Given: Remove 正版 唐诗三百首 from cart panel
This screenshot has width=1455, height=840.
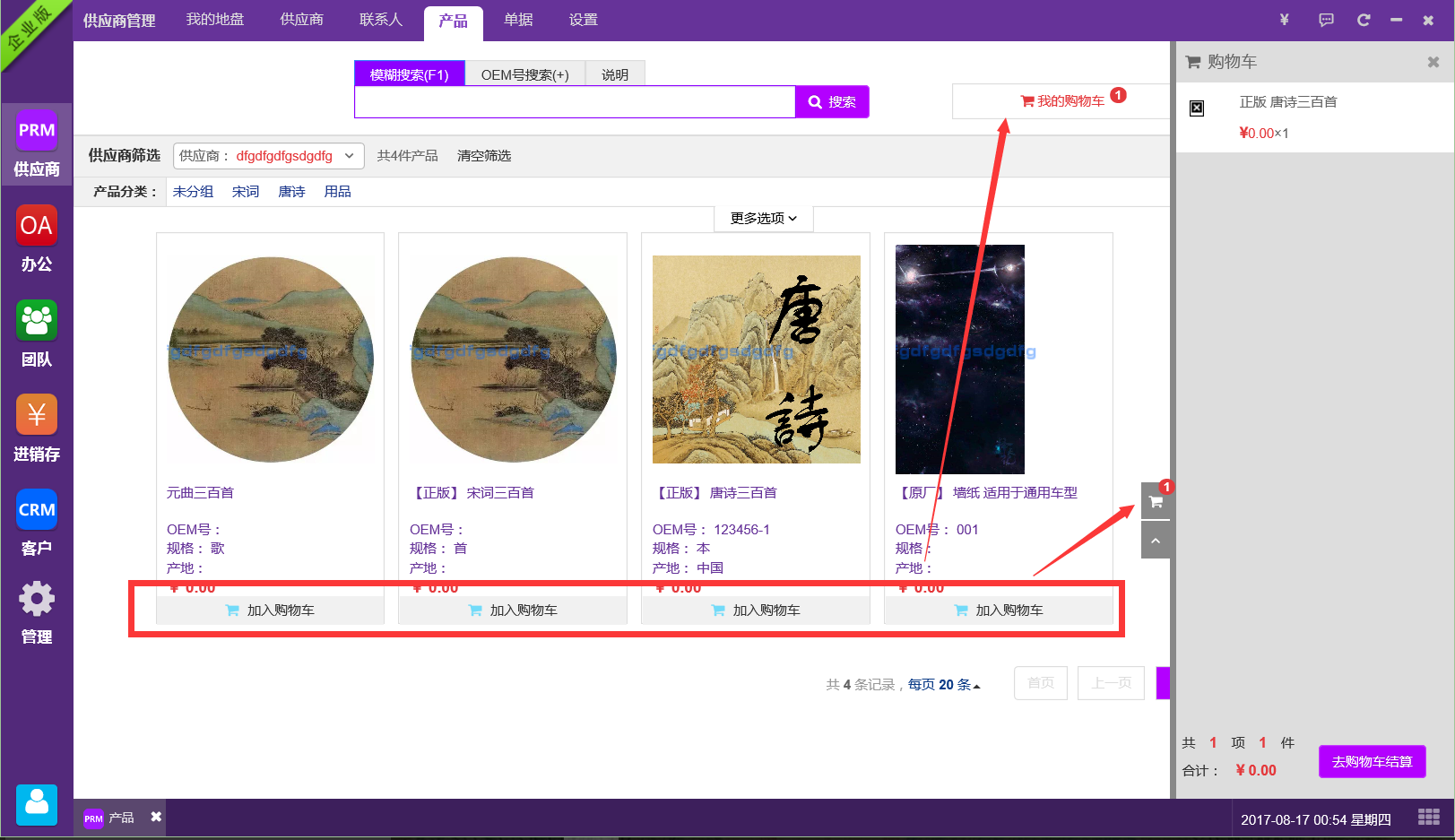Looking at the screenshot, I should (x=1197, y=108).
